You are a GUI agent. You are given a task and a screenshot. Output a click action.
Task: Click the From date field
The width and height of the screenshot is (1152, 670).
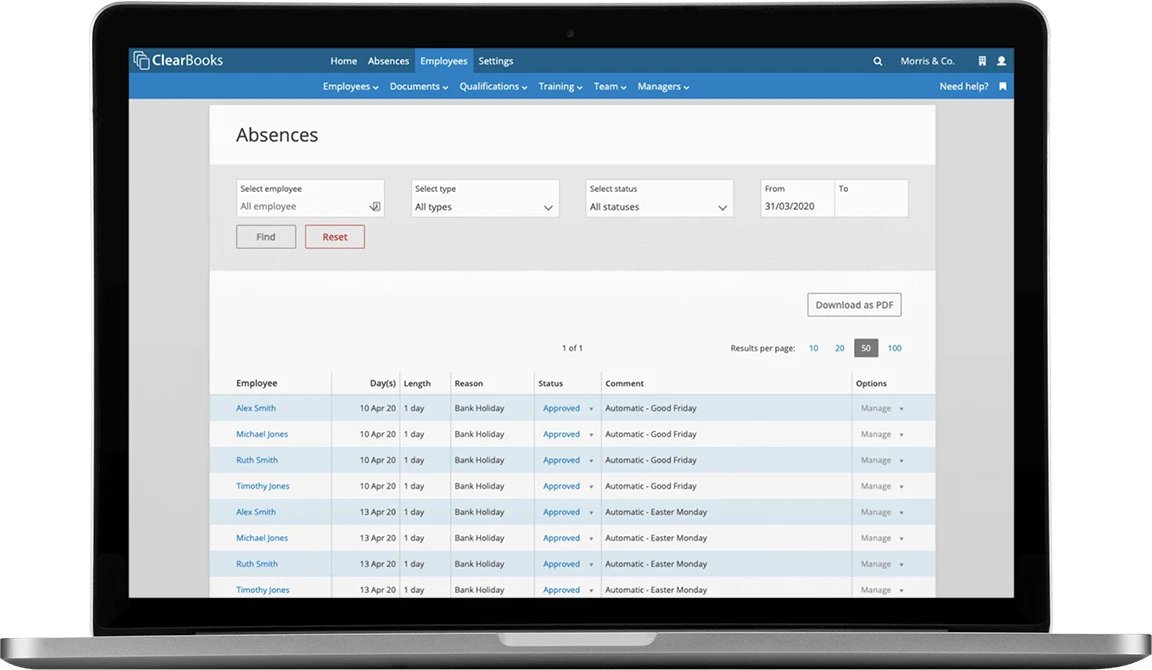797,198
